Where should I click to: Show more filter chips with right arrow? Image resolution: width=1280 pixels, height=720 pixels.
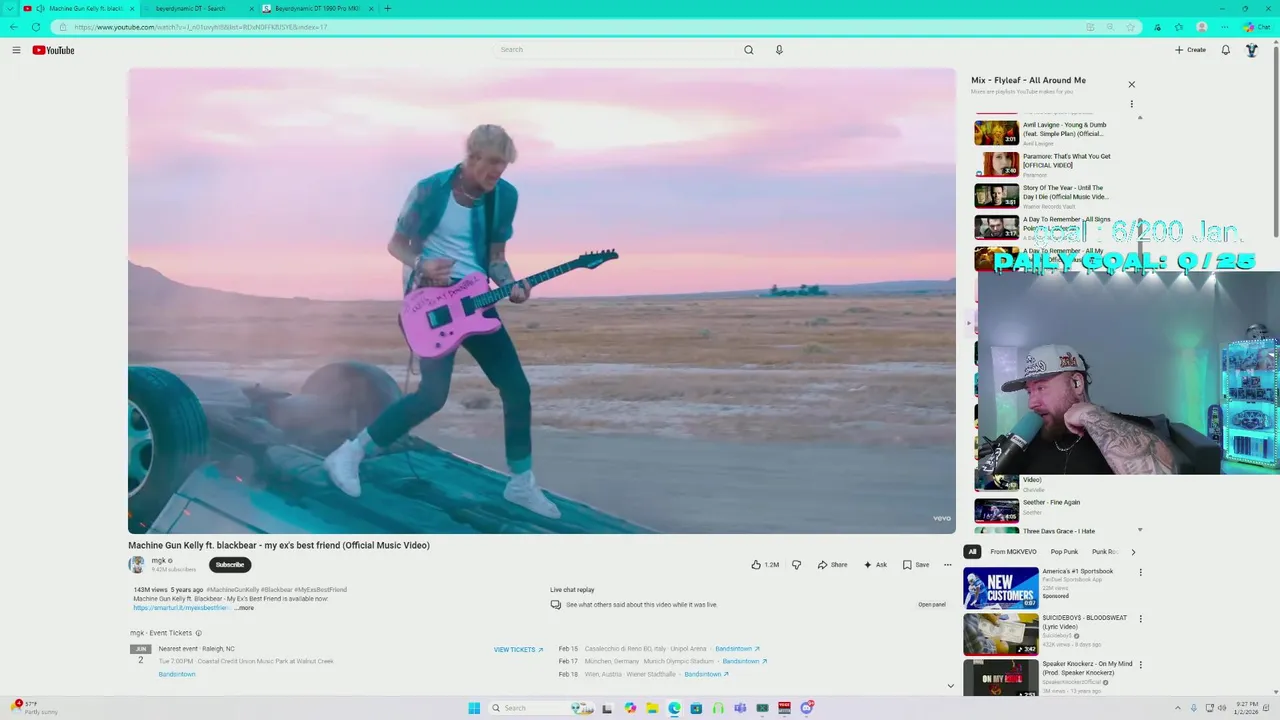tap(1133, 552)
